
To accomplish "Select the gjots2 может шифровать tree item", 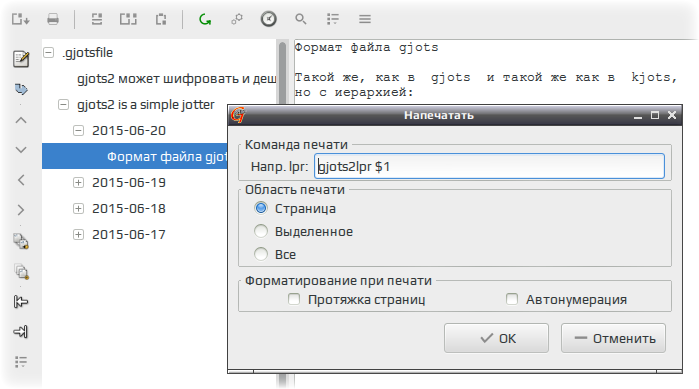I will pyautogui.click(x=177, y=79).
